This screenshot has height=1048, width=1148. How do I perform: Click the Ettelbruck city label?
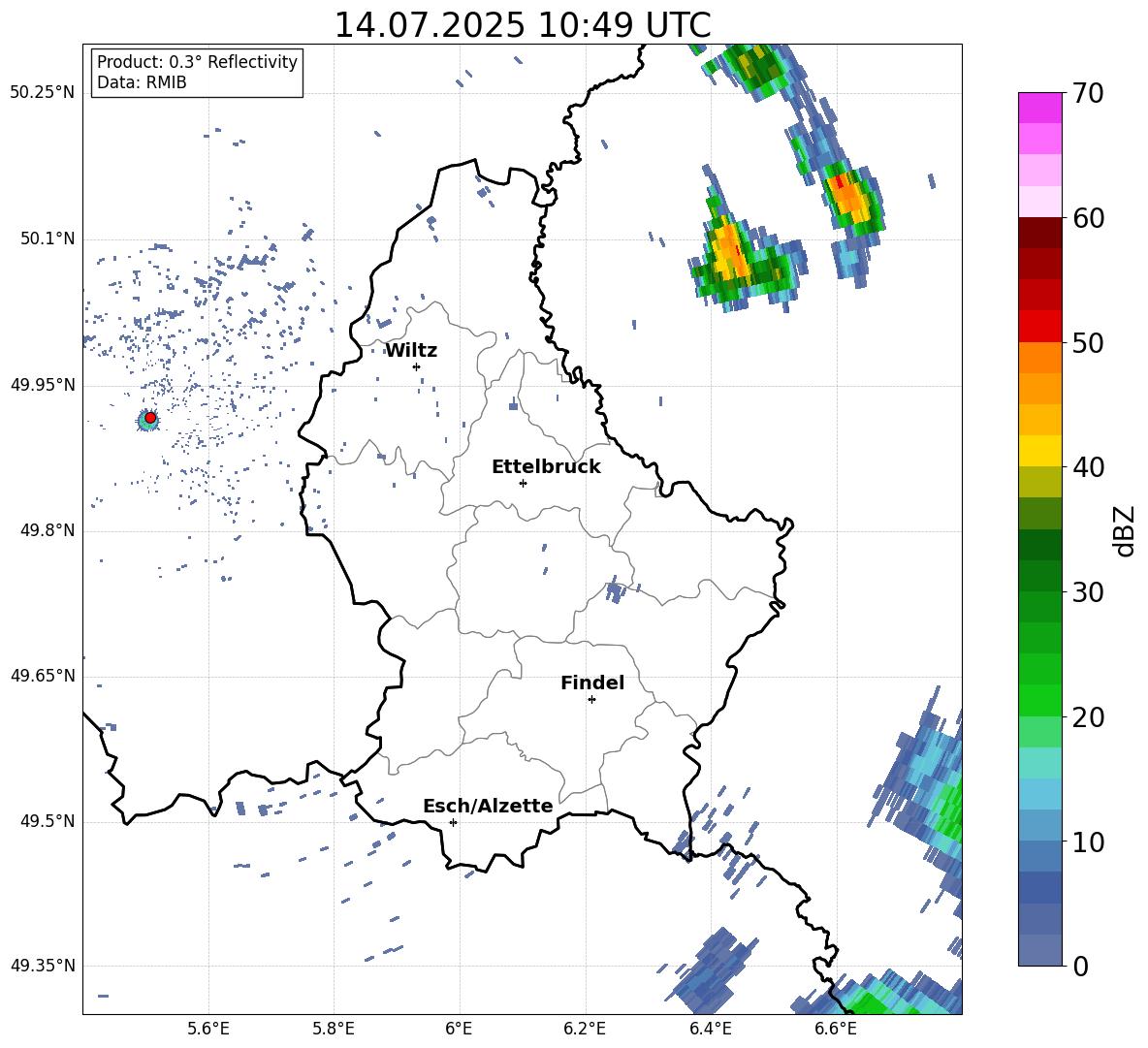pos(546,467)
